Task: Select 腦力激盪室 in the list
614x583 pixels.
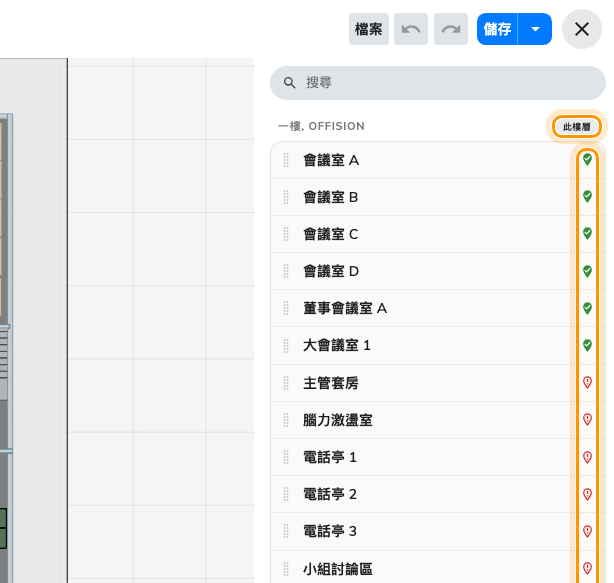Action: coord(438,420)
